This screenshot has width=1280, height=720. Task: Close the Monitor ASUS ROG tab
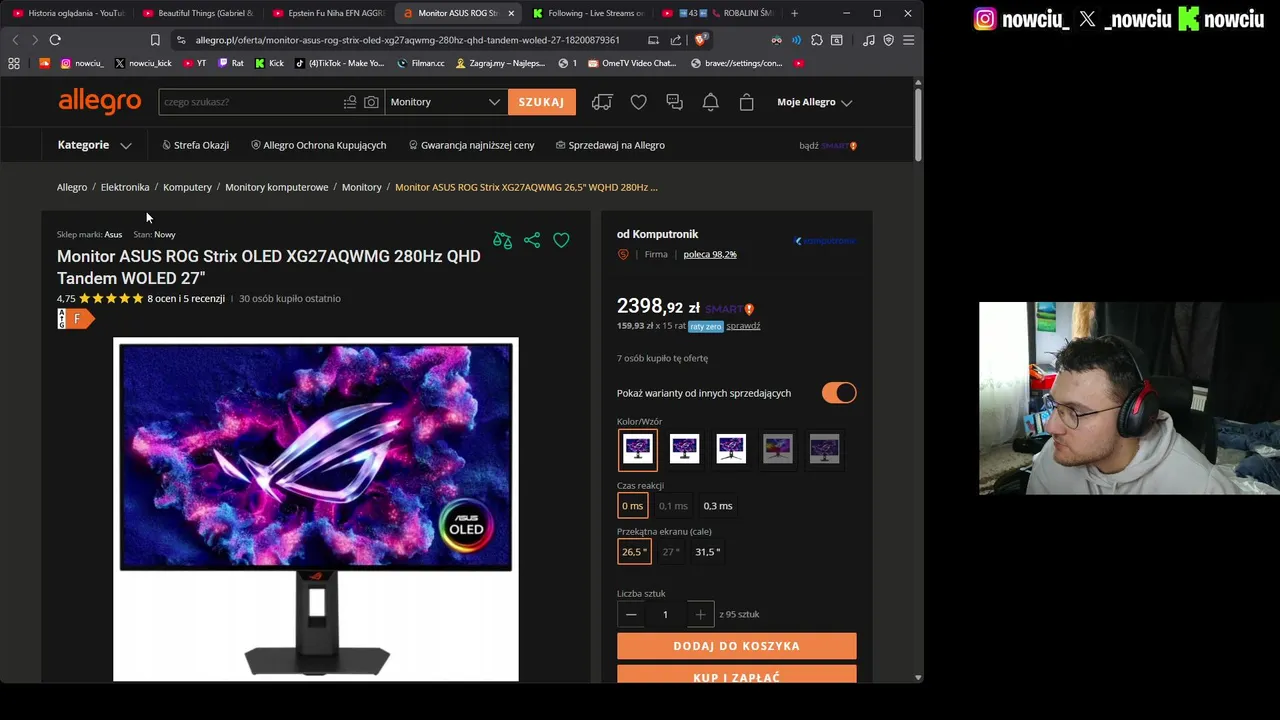coord(511,13)
